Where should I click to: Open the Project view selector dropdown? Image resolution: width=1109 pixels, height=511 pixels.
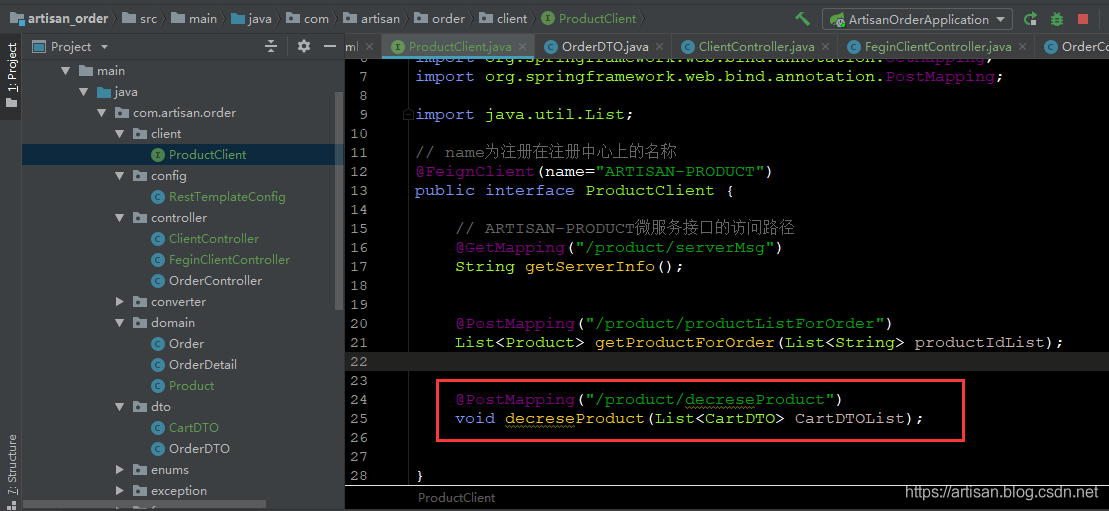pyautogui.click(x=104, y=47)
